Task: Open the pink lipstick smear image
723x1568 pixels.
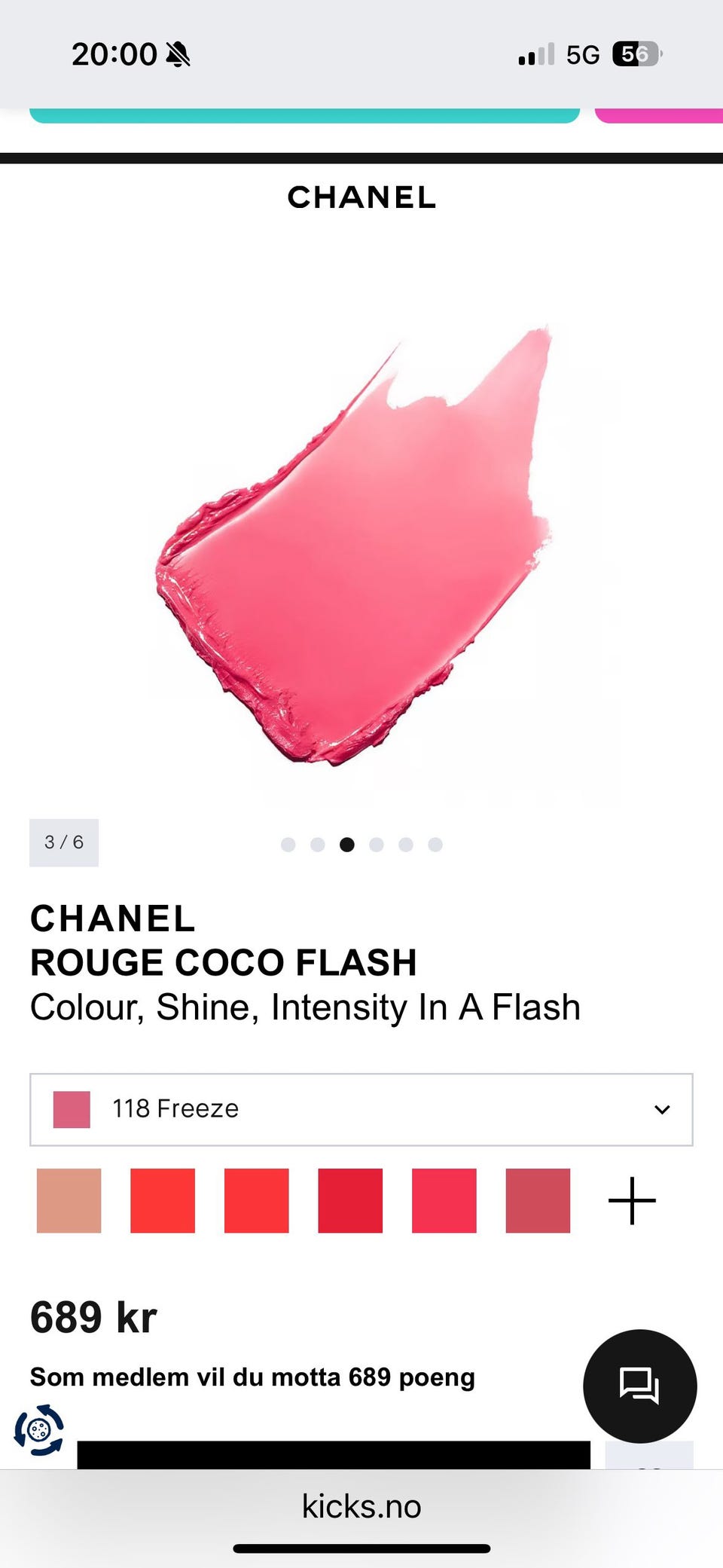Action: [354, 546]
